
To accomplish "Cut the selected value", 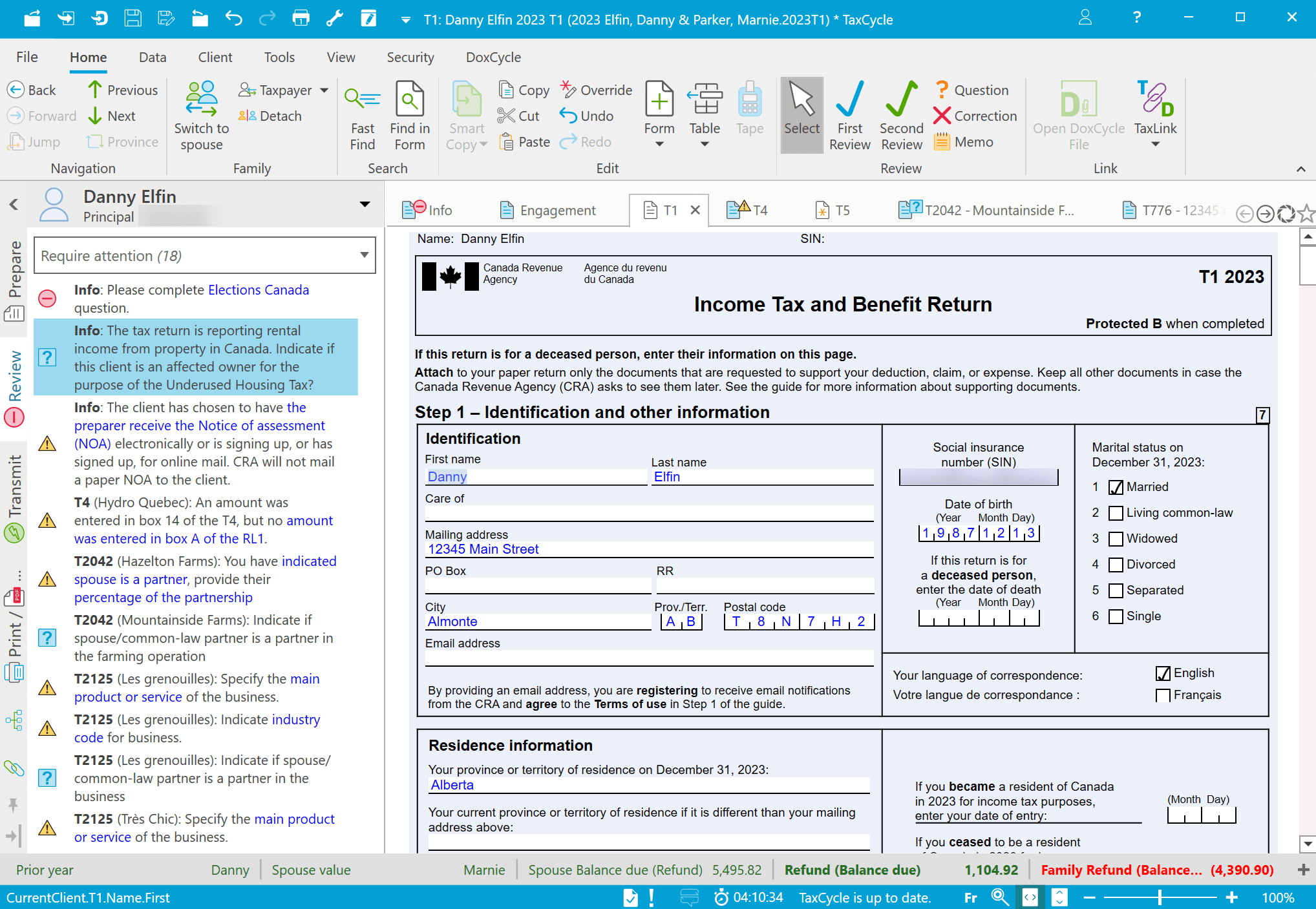I will (x=518, y=116).
